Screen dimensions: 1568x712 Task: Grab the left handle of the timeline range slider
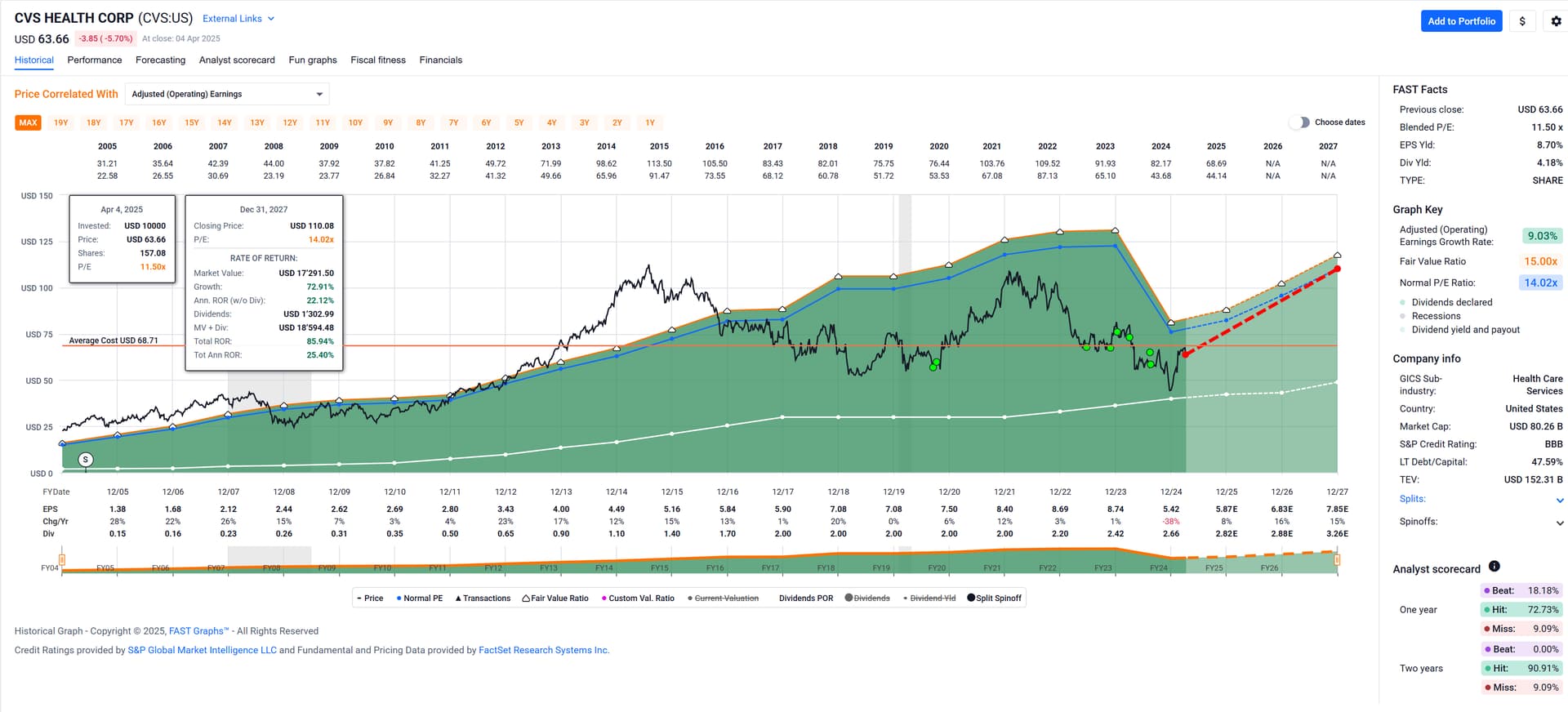click(62, 560)
